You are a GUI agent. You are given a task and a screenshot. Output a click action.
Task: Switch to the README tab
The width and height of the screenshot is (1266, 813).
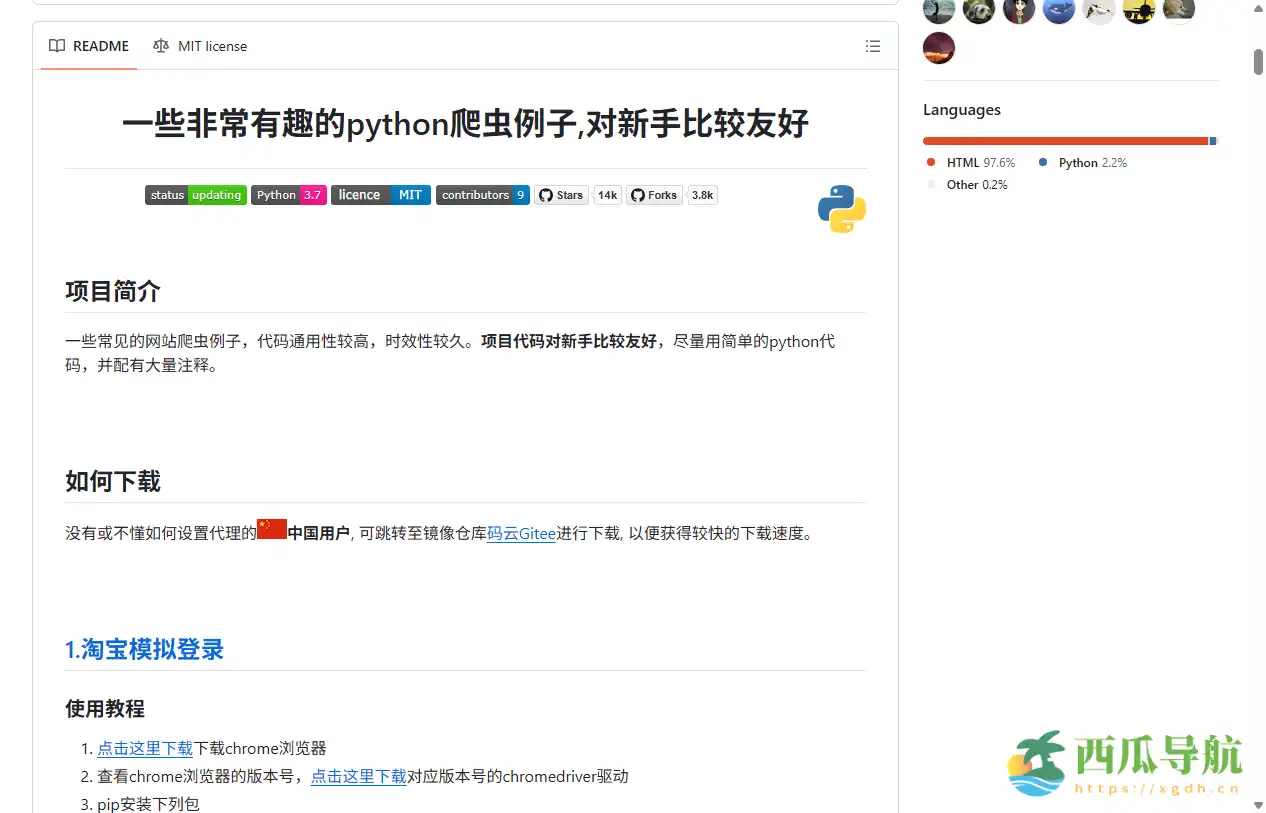click(x=100, y=45)
